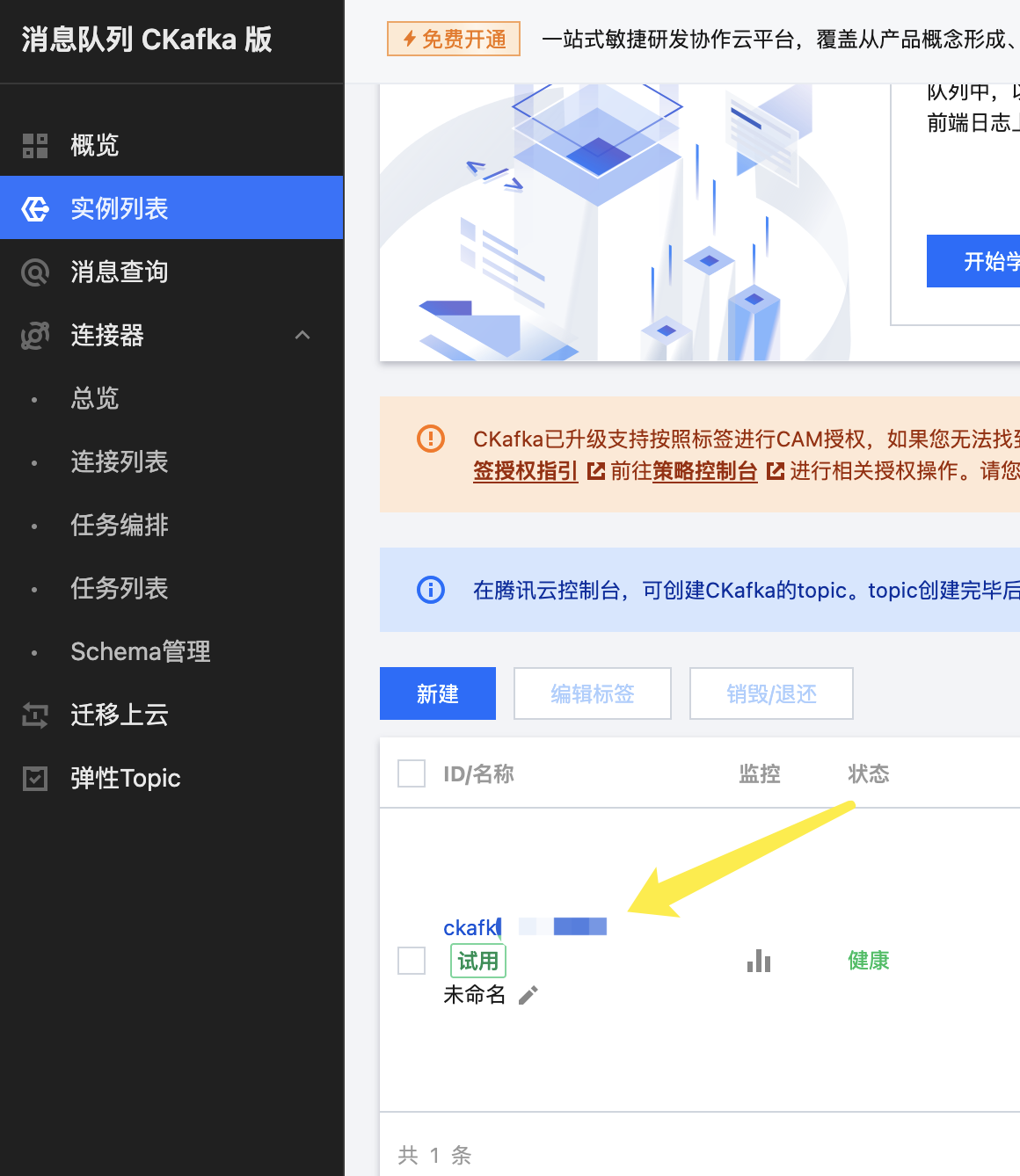Viewport: 1020px width, 1176px height.
Task: Open the ckafka instance ID link
Action: (525, 927)
